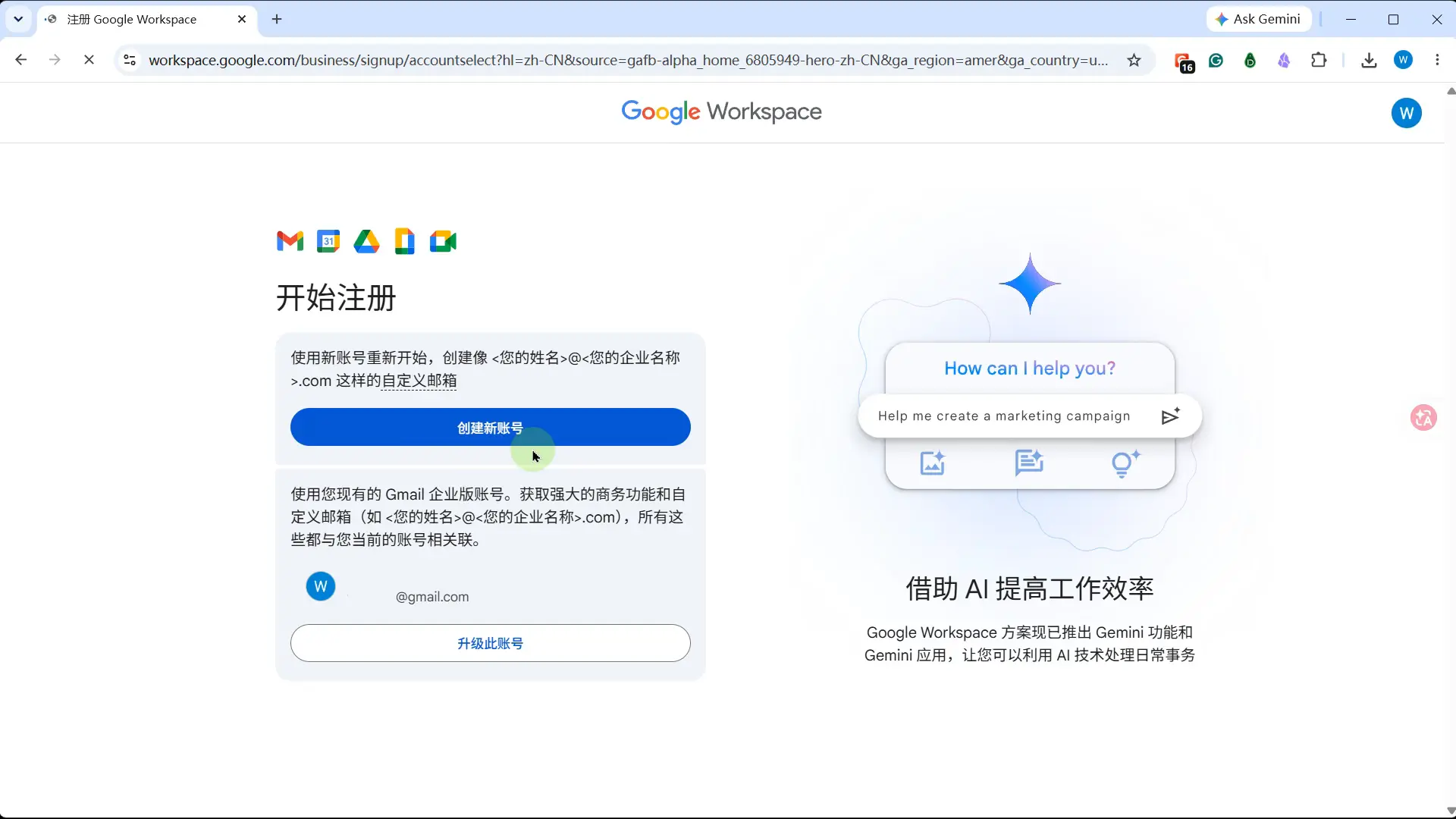Click the Help me create a marketing campaign box
The image size is (1456, 819).
click(1030, 416)
